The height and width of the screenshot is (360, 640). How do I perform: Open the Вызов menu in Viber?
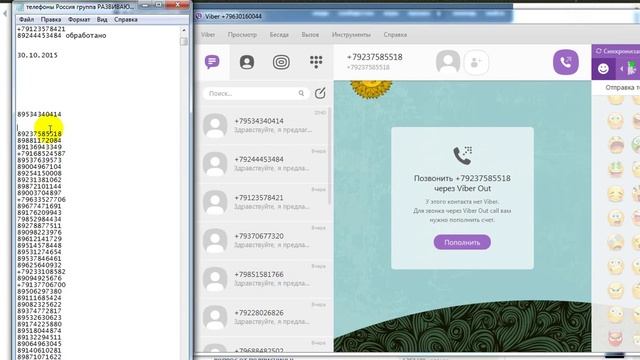click(310, 35)
